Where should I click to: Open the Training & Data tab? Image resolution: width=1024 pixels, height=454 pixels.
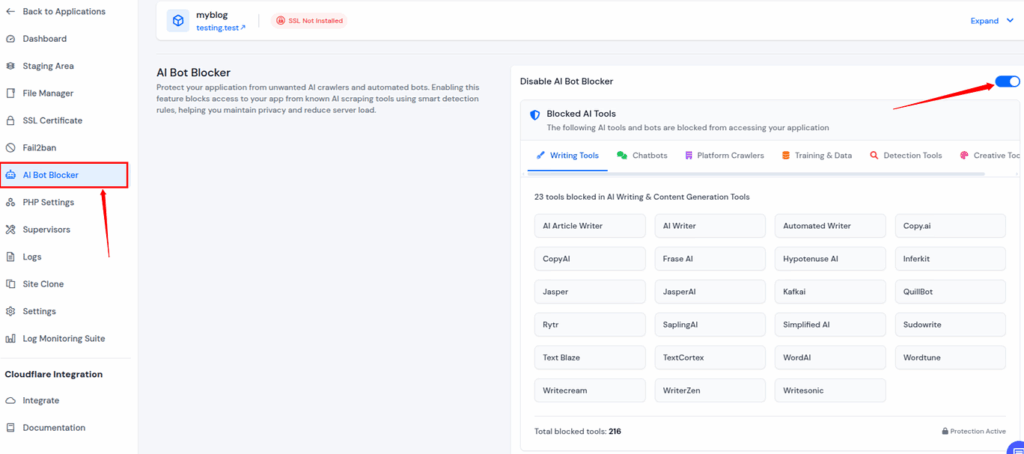coord(816,155)
